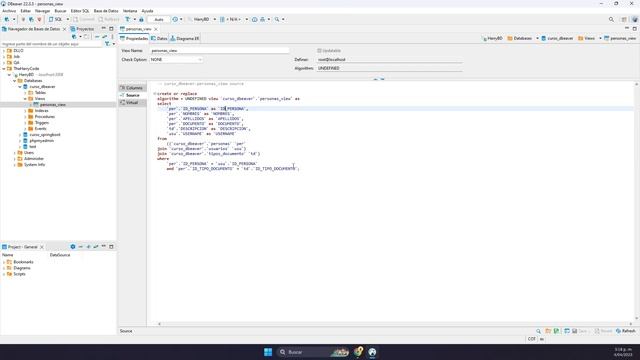Click into the View Name input field

(x=220, y=51)
